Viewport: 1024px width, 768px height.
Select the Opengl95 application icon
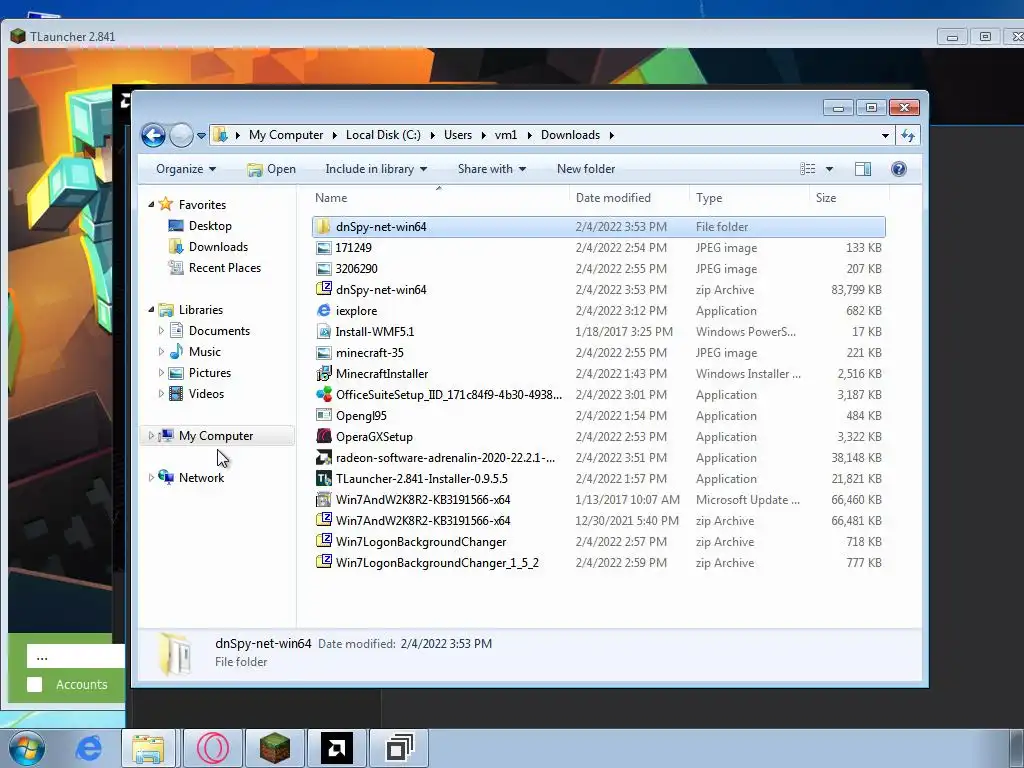click(x=323, y=415)
